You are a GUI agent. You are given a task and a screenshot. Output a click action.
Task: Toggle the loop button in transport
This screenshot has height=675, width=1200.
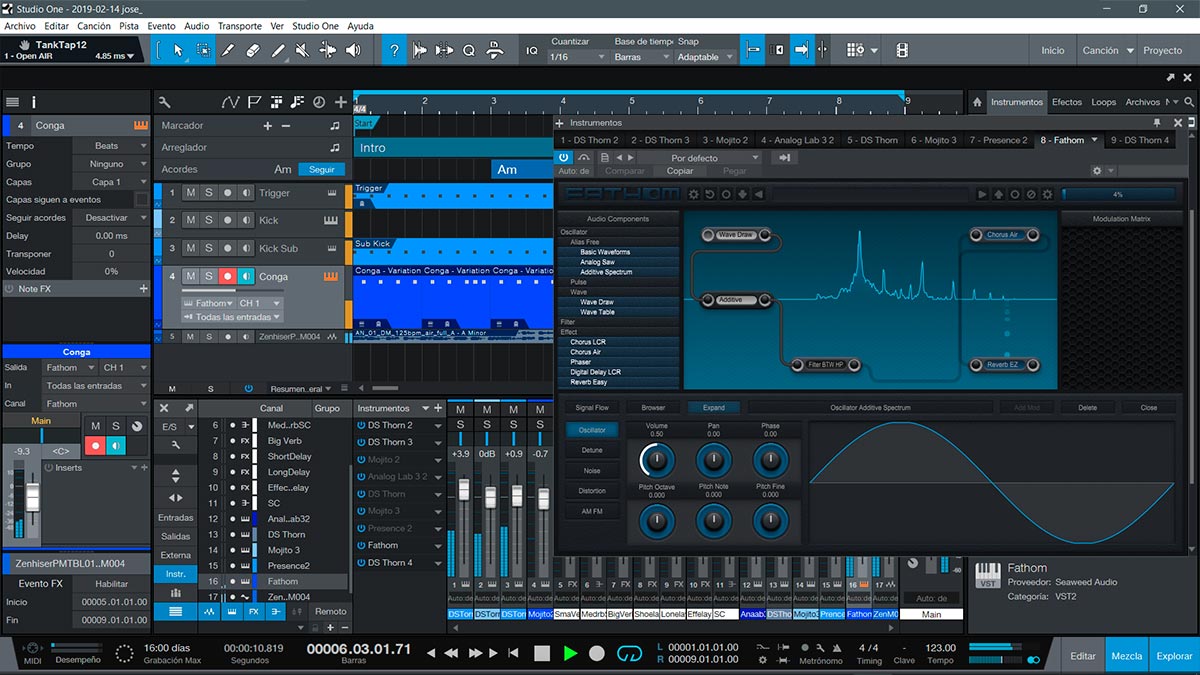tap(629, 653)
